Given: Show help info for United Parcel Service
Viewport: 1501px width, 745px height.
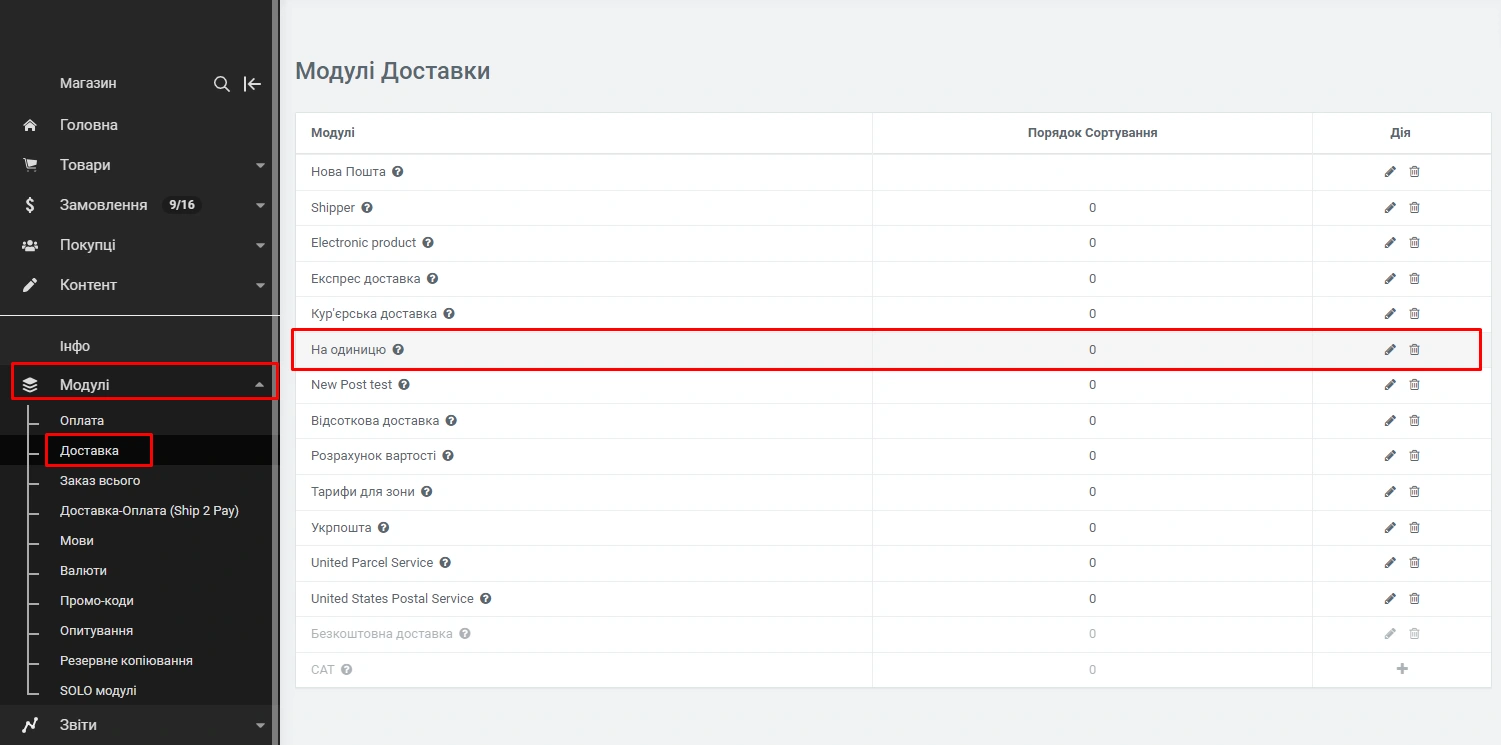Looking at the screenshot, I should [x=445, y=563].
